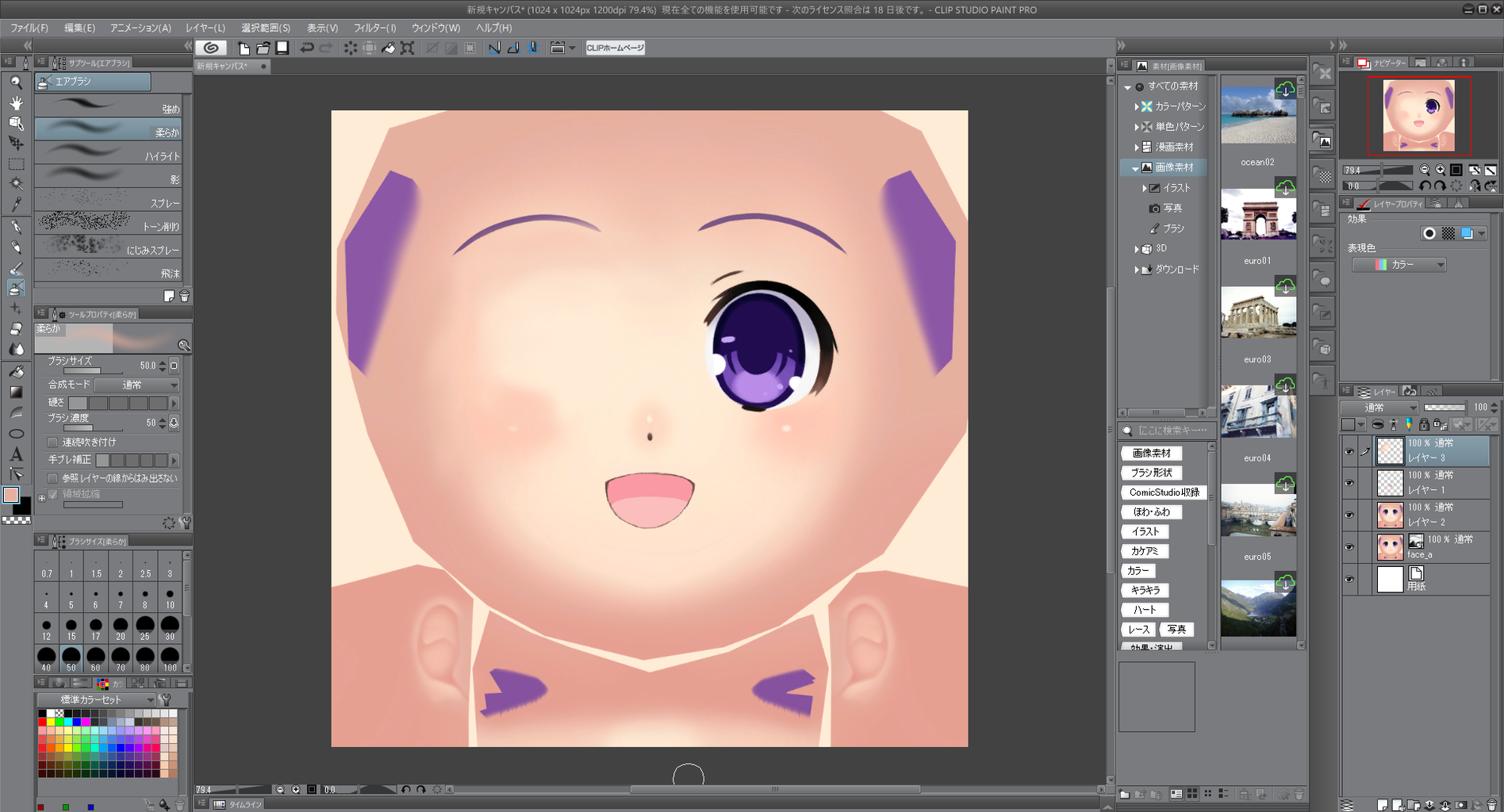Select the 強め airbrush sub tool
Image resolution: width=1504 pixels, height=812 pixels.
[x=108, y=105]
